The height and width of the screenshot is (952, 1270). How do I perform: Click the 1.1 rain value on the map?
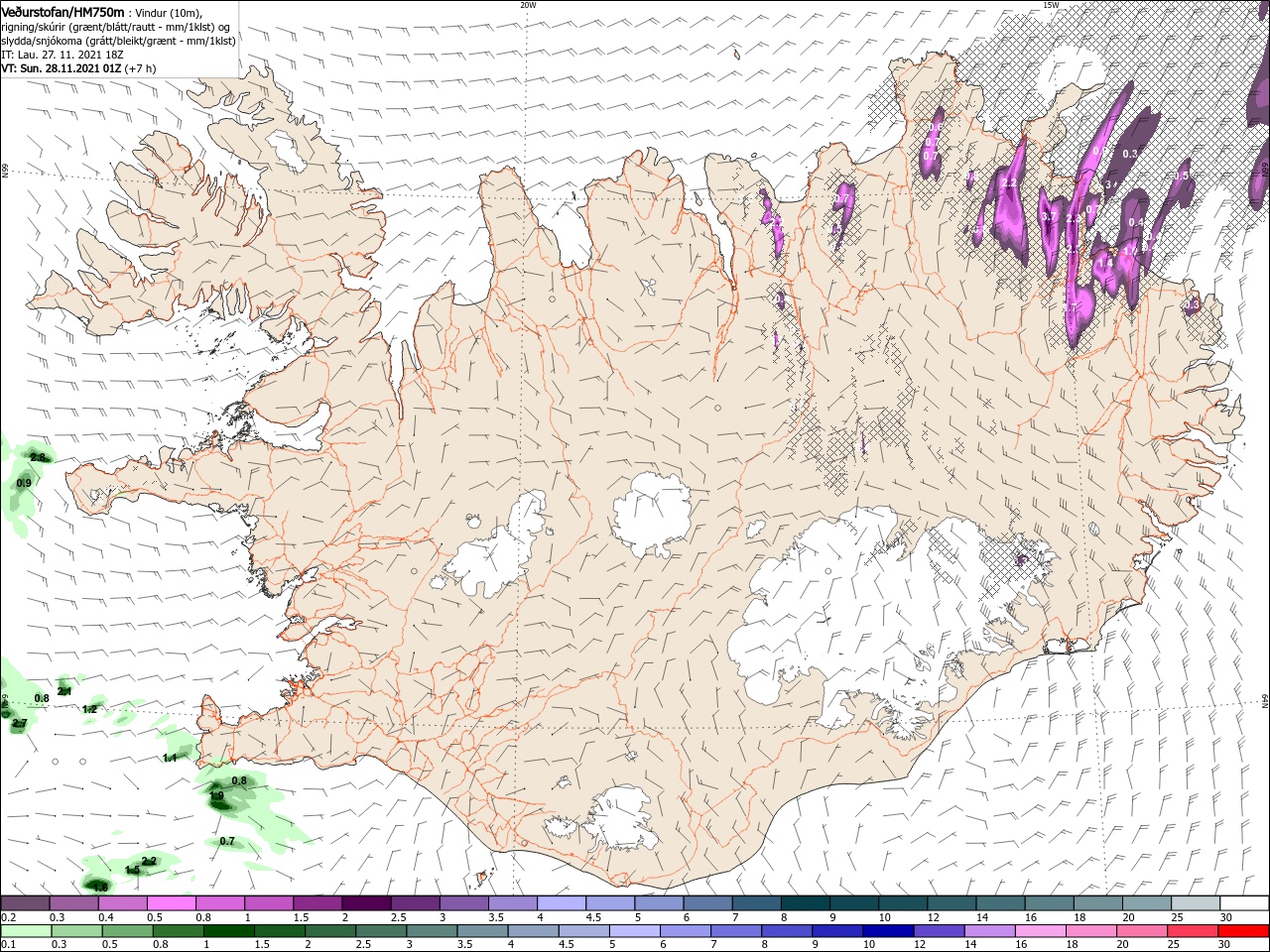tap(170, 758)
